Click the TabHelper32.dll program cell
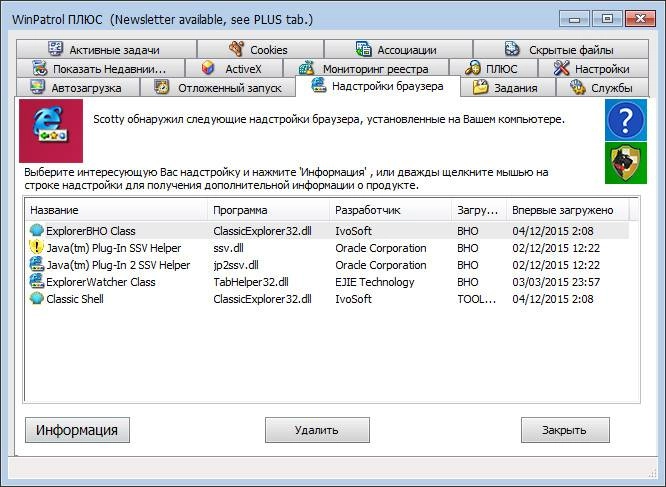The width and height of the screenshot is (666, 487). (x=251, y=282)
